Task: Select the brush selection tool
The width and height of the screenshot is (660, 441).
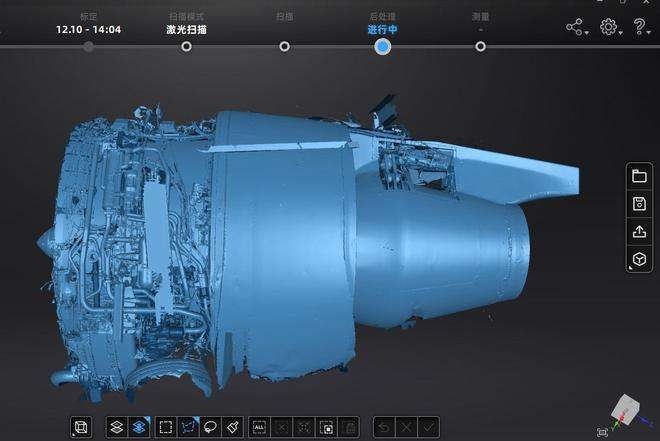Action: 232,427
